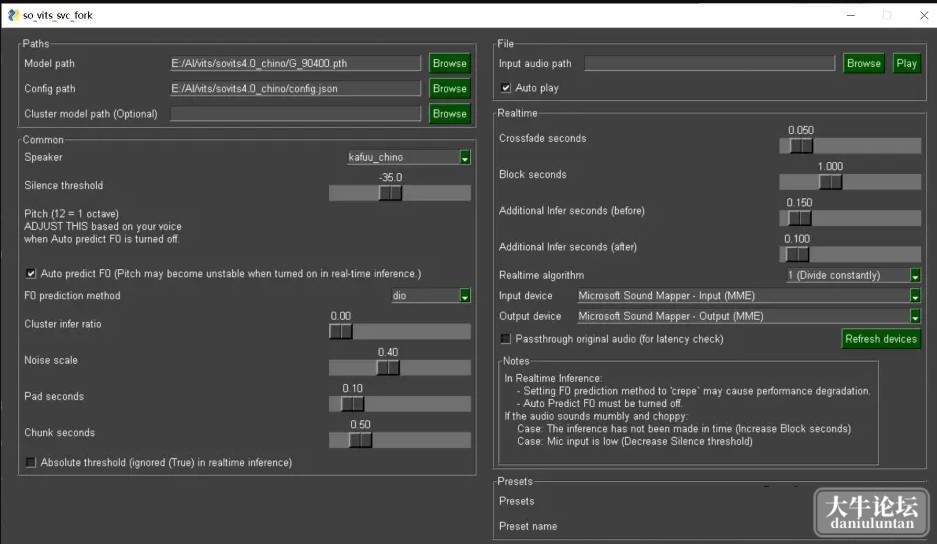Focus the Config path input field

[295, 88]
